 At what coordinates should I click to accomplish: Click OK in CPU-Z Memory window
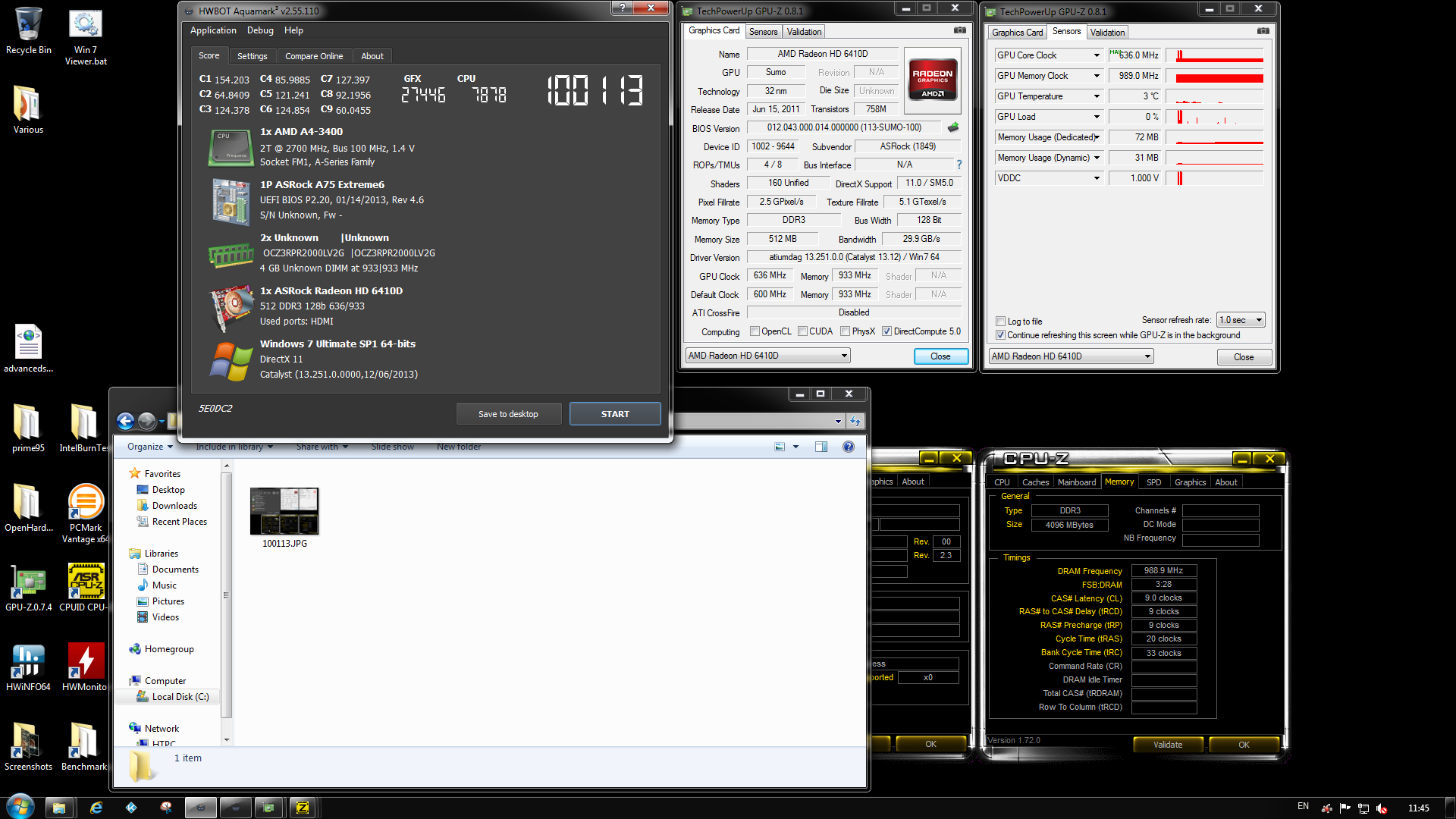coord(1244,745)
